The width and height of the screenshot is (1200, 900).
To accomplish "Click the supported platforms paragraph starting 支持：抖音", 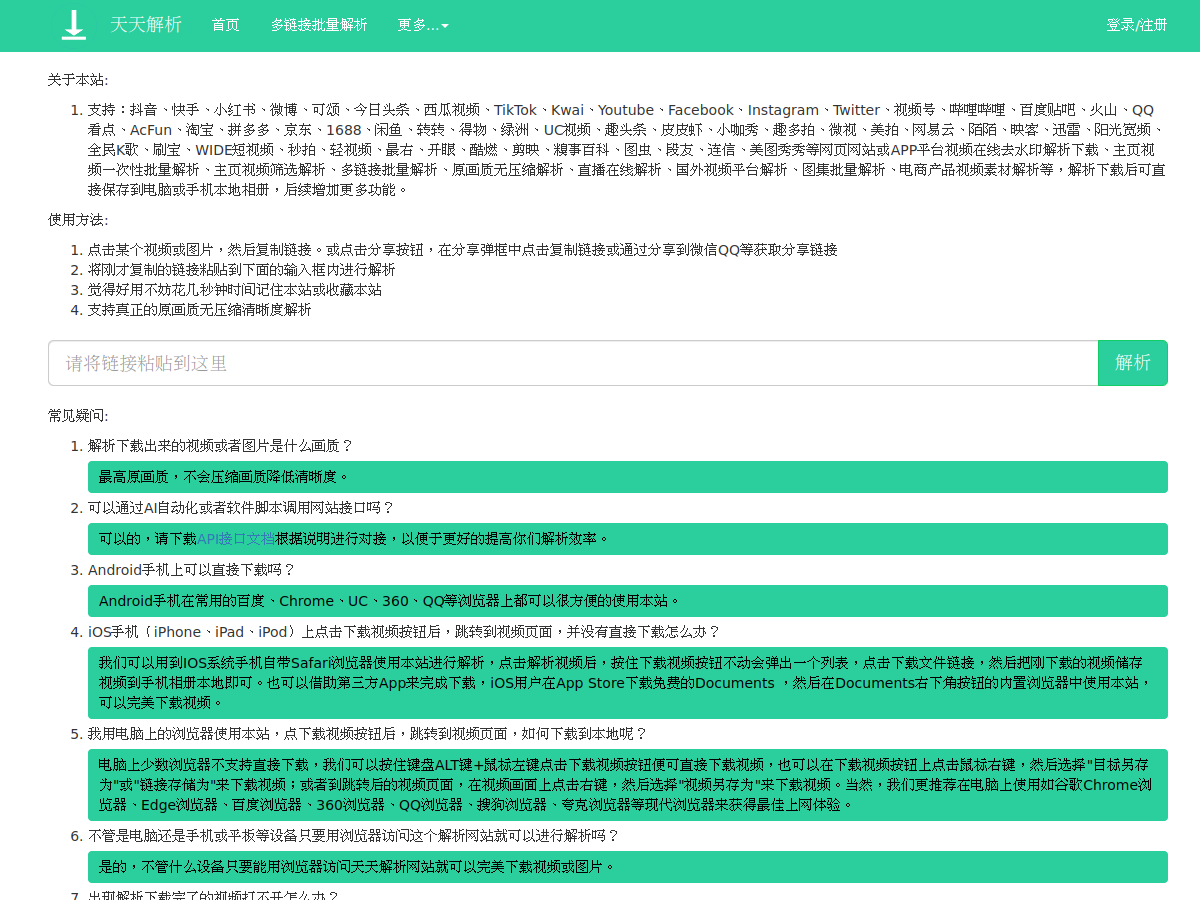I will tap(627, 150).
